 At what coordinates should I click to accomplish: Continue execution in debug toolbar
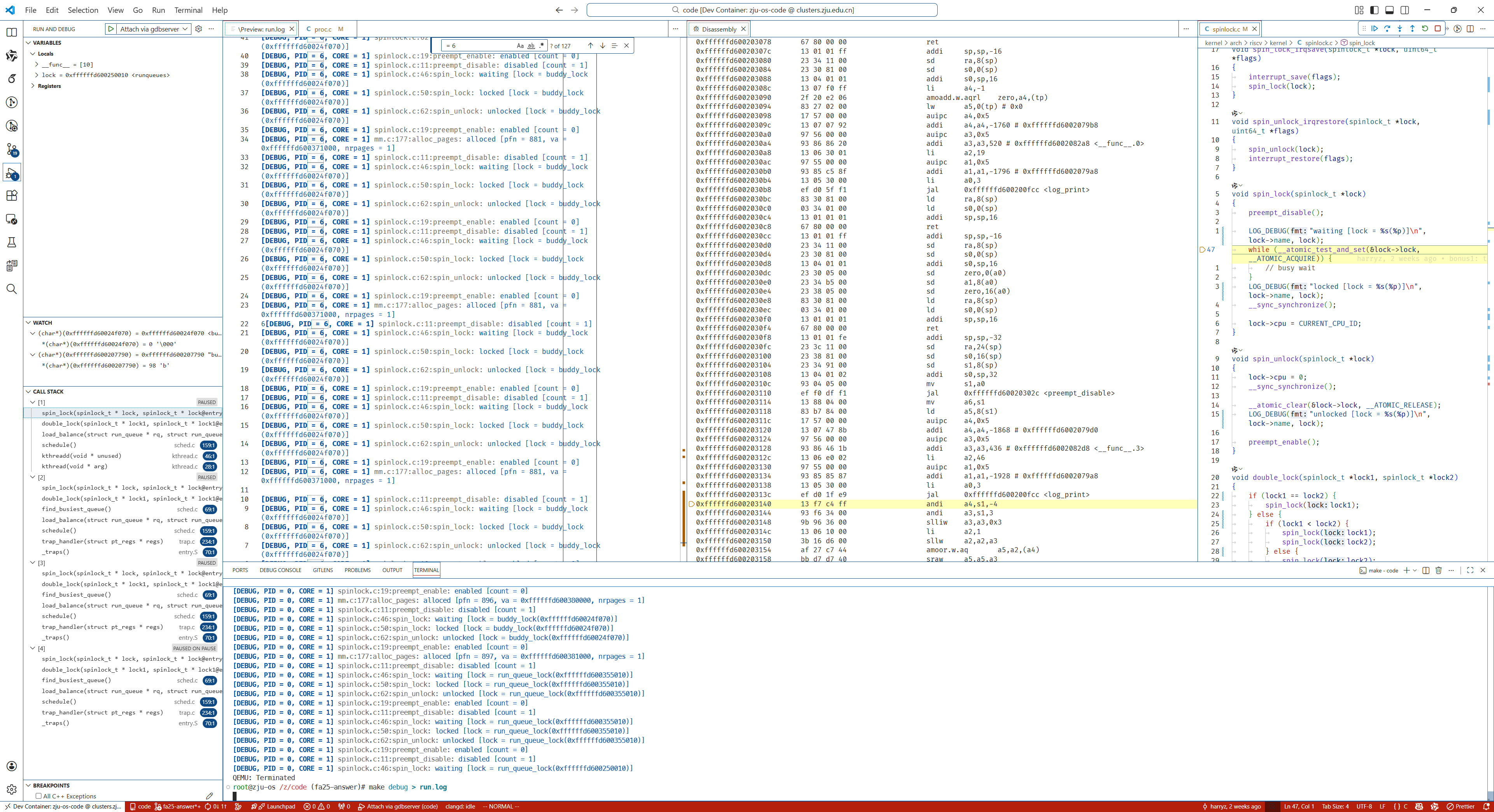[x=1375, y=28]
